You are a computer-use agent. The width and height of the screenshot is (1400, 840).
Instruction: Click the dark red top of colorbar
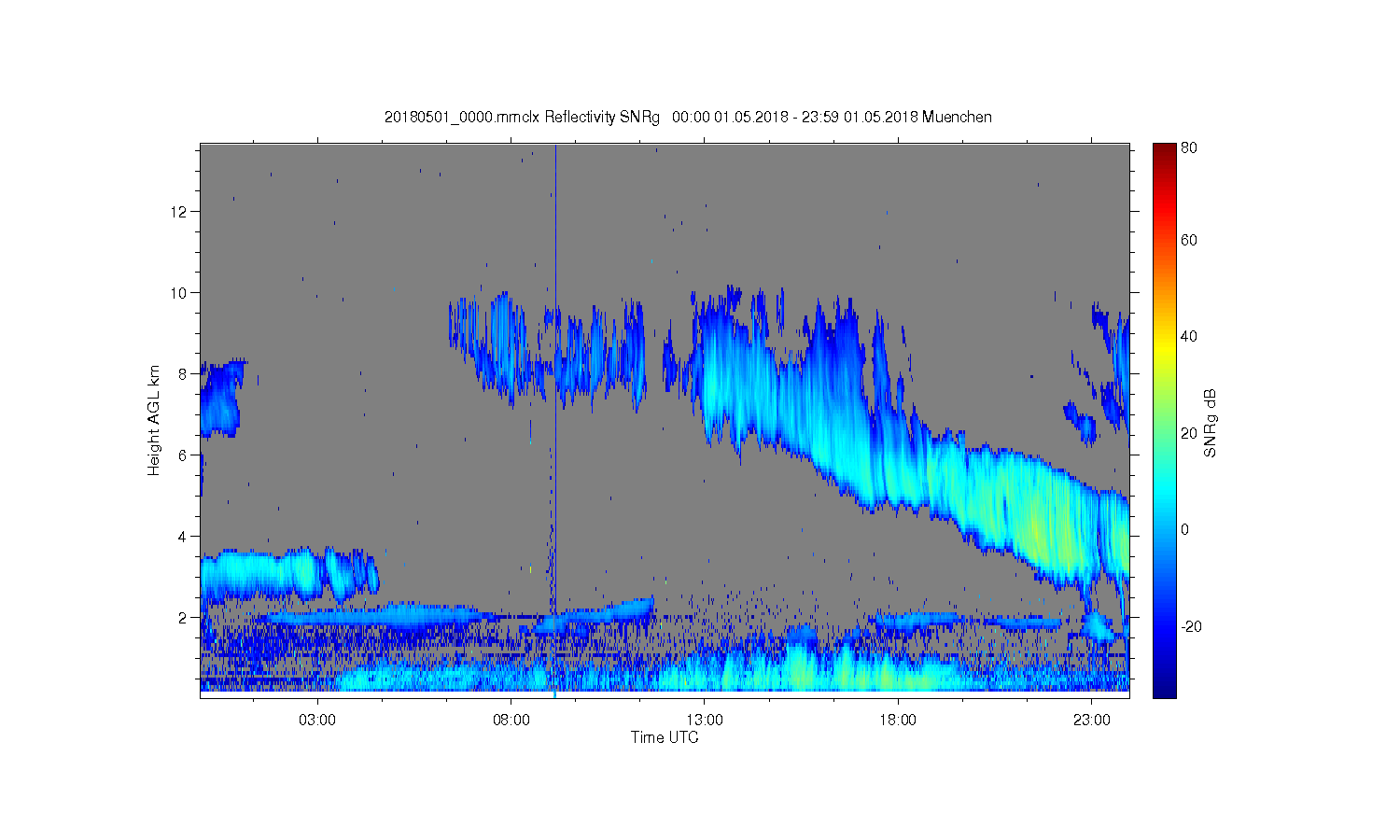[1164, 151]
